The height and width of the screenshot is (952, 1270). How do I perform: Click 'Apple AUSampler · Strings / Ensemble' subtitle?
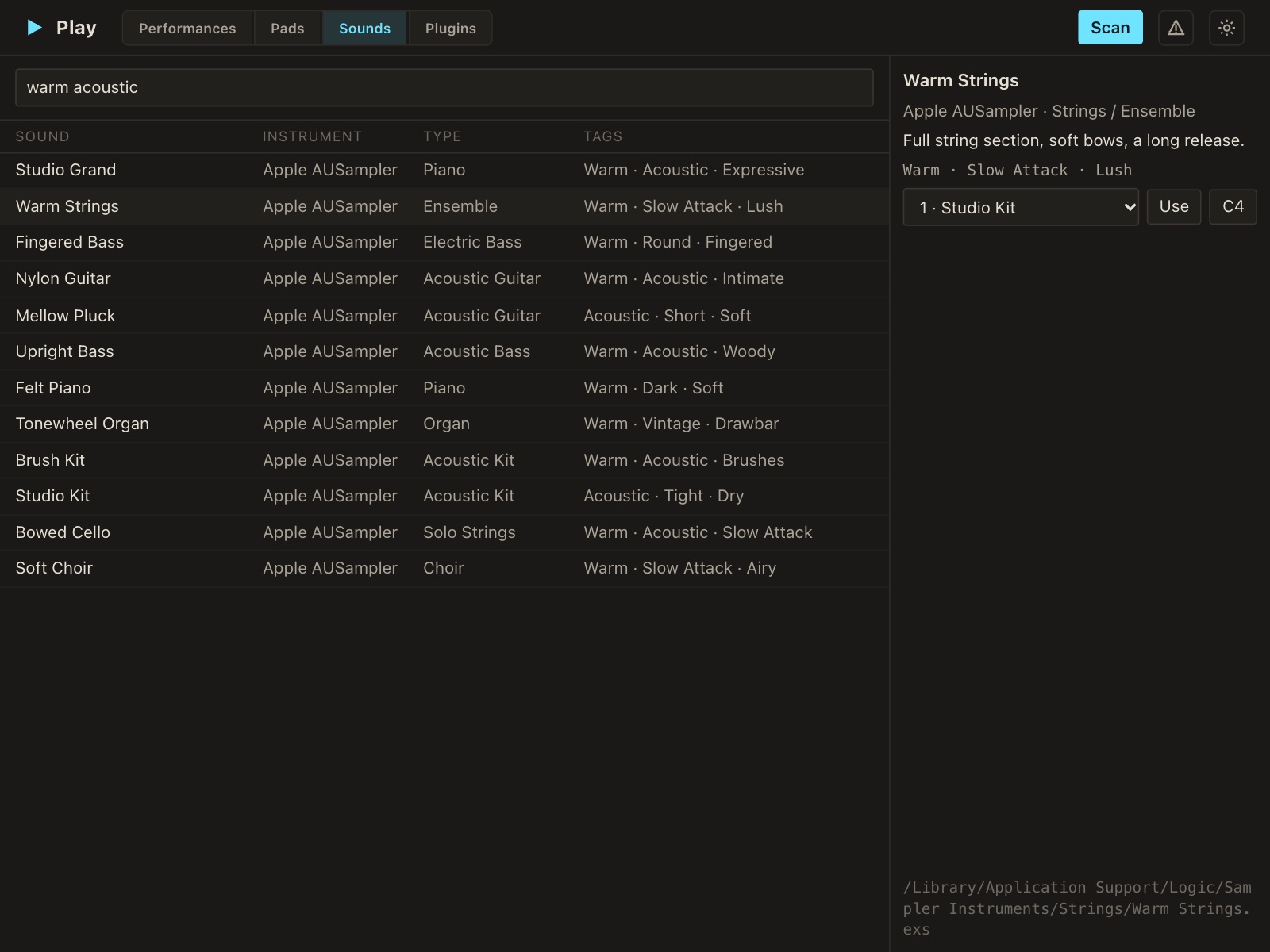[x=1049, y=111]
